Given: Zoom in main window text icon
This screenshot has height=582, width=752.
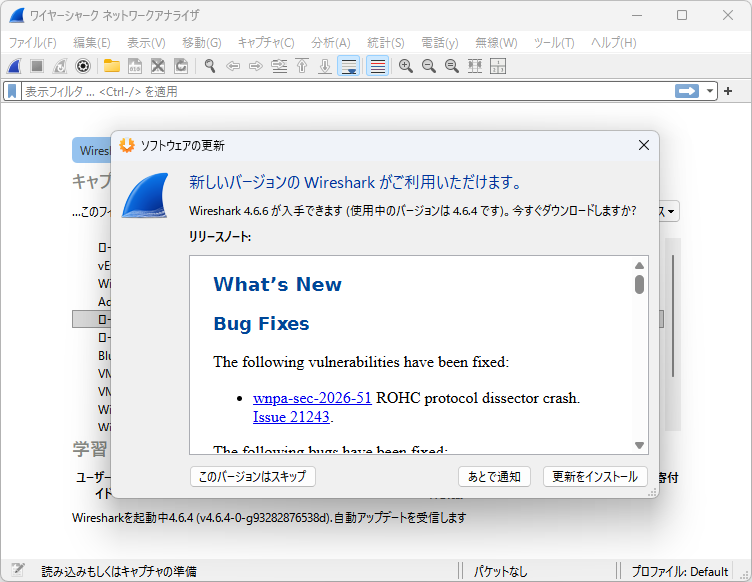Looking at the screenshot, I should pos(406,66).
